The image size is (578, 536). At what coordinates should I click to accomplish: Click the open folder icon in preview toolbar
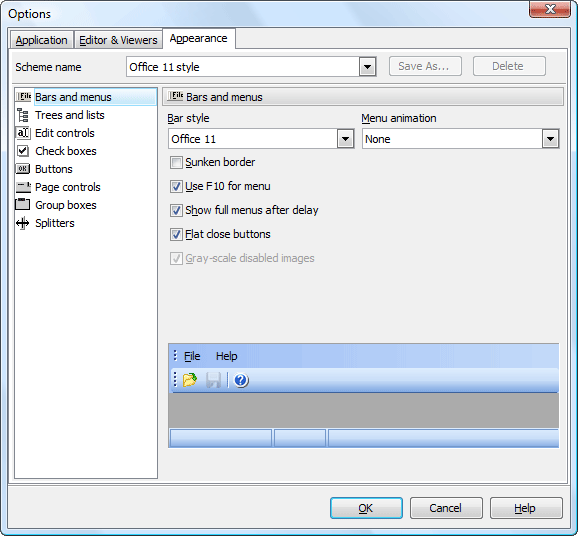tap(190, 380)
